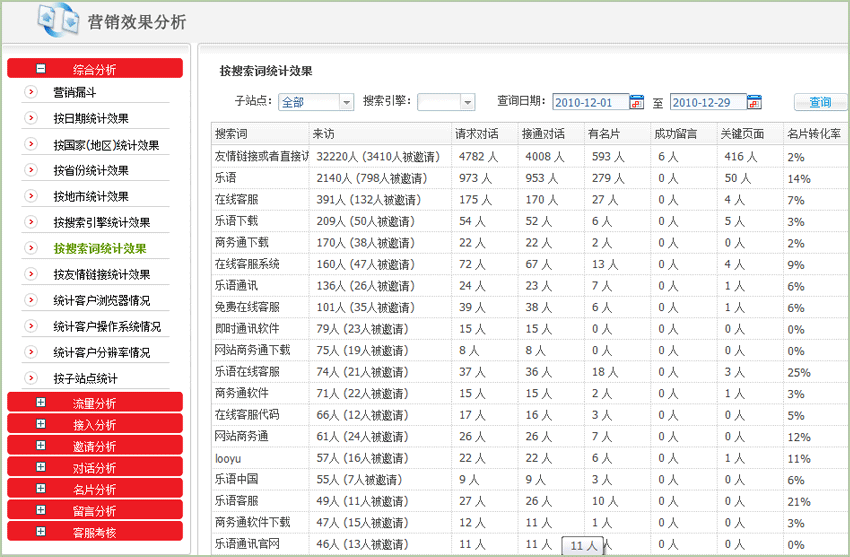Collapse the 综合分析 section
Viewport: 850px width, 557px height.
tap(41, 69)
